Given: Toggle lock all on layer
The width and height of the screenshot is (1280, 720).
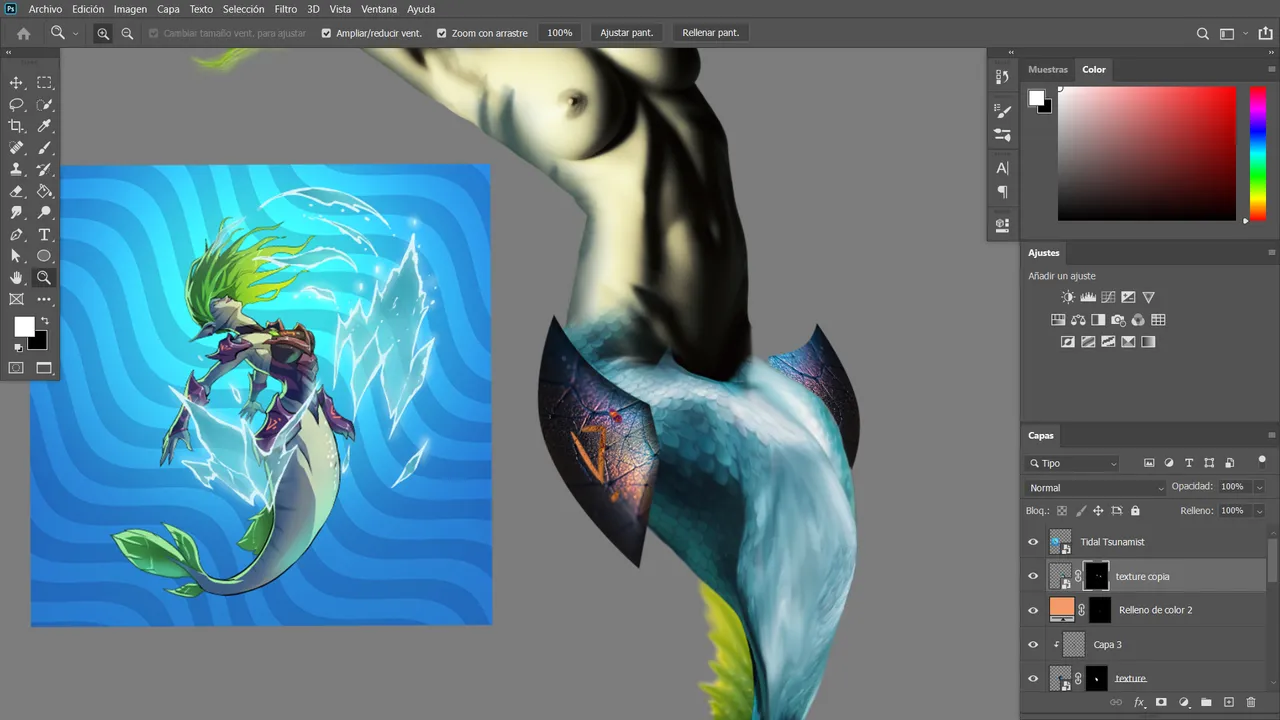Looking at the screenshot, I should pos(1135,511).
